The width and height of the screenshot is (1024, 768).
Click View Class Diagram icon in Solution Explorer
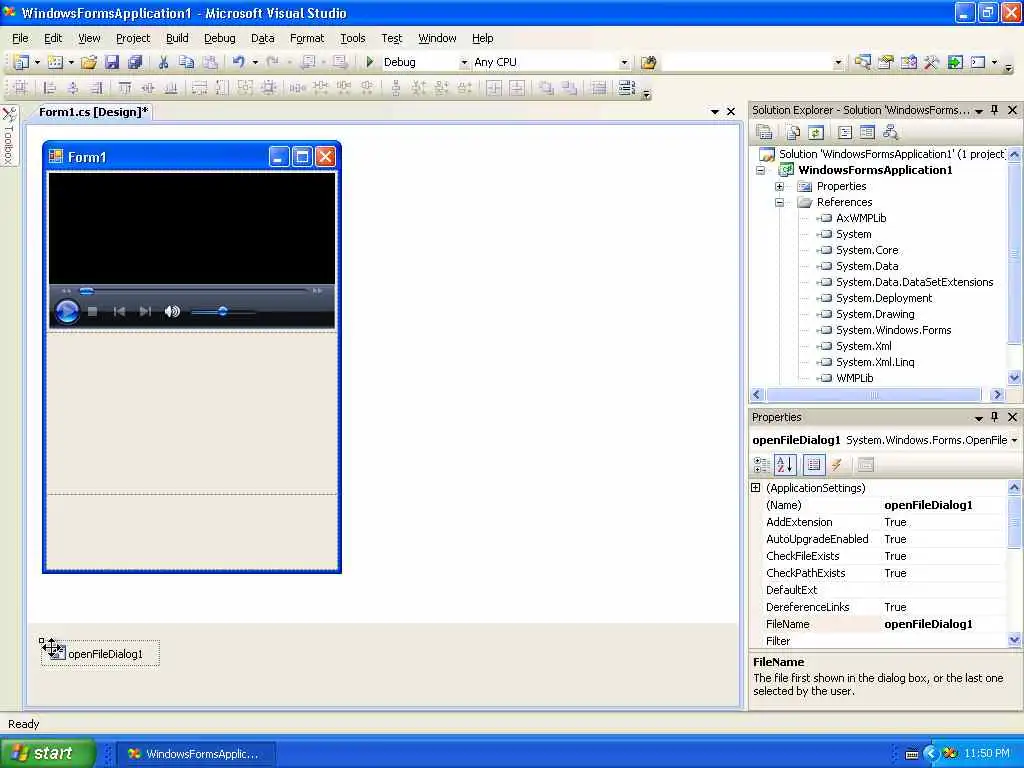click(x=890, y=133)
